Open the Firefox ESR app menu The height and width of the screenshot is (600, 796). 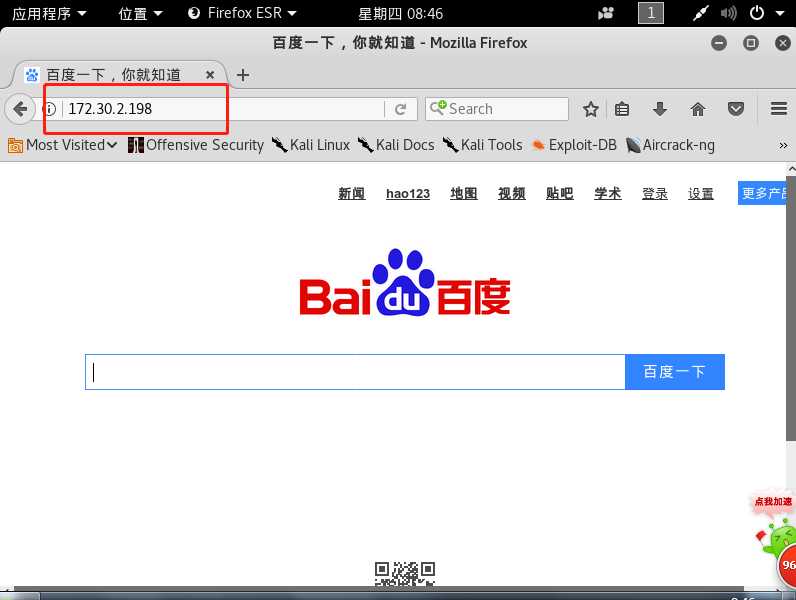242,13
